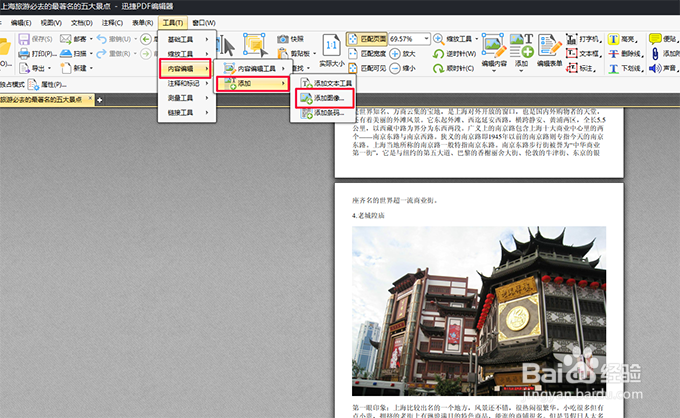Choose Add Text Tool (添加文本工具)

(324, 83)
